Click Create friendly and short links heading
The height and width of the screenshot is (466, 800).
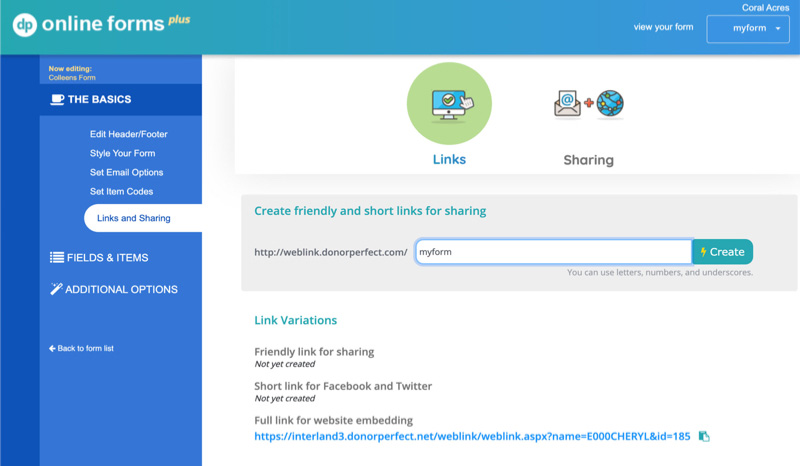(370, 211)
